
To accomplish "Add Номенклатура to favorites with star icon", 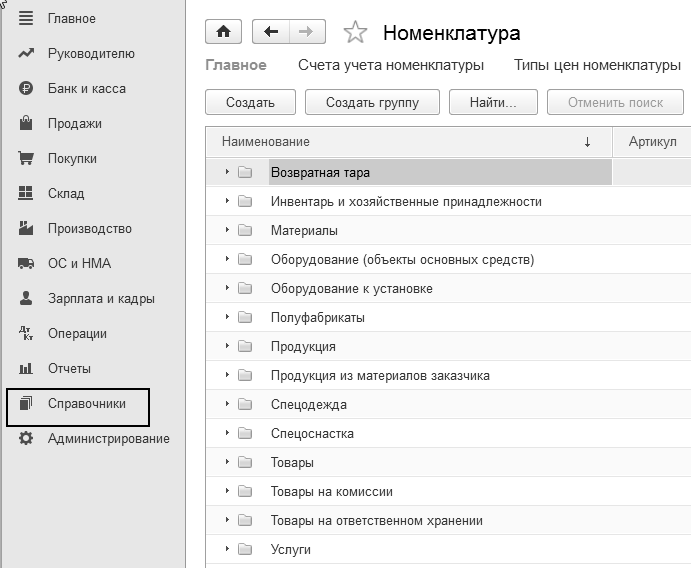I will point(355,34).
